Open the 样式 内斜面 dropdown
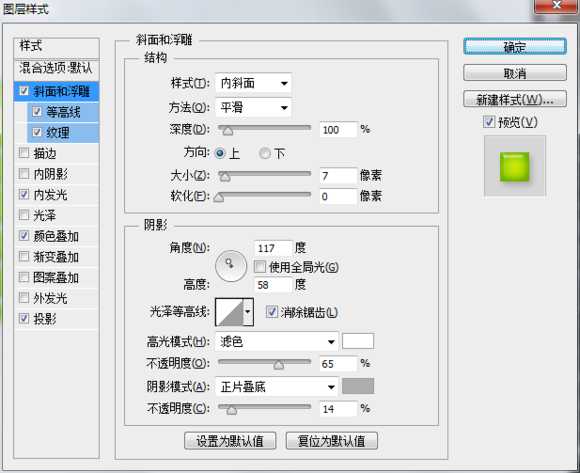580x473 pixels. (253, 83)
